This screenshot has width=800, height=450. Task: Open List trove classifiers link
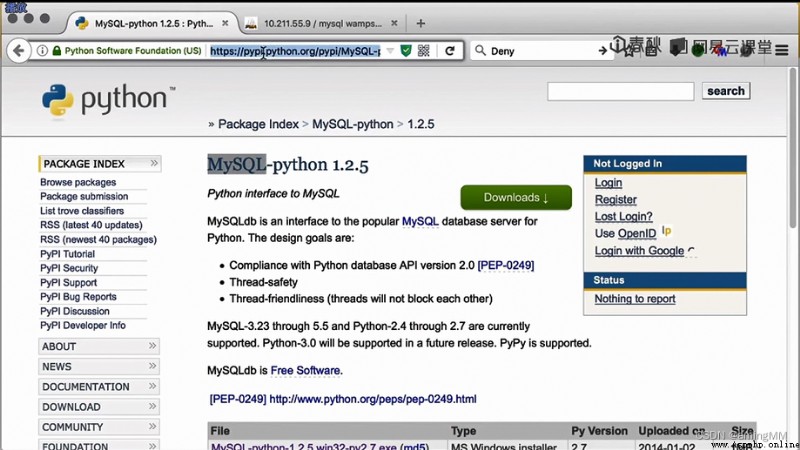82,211
